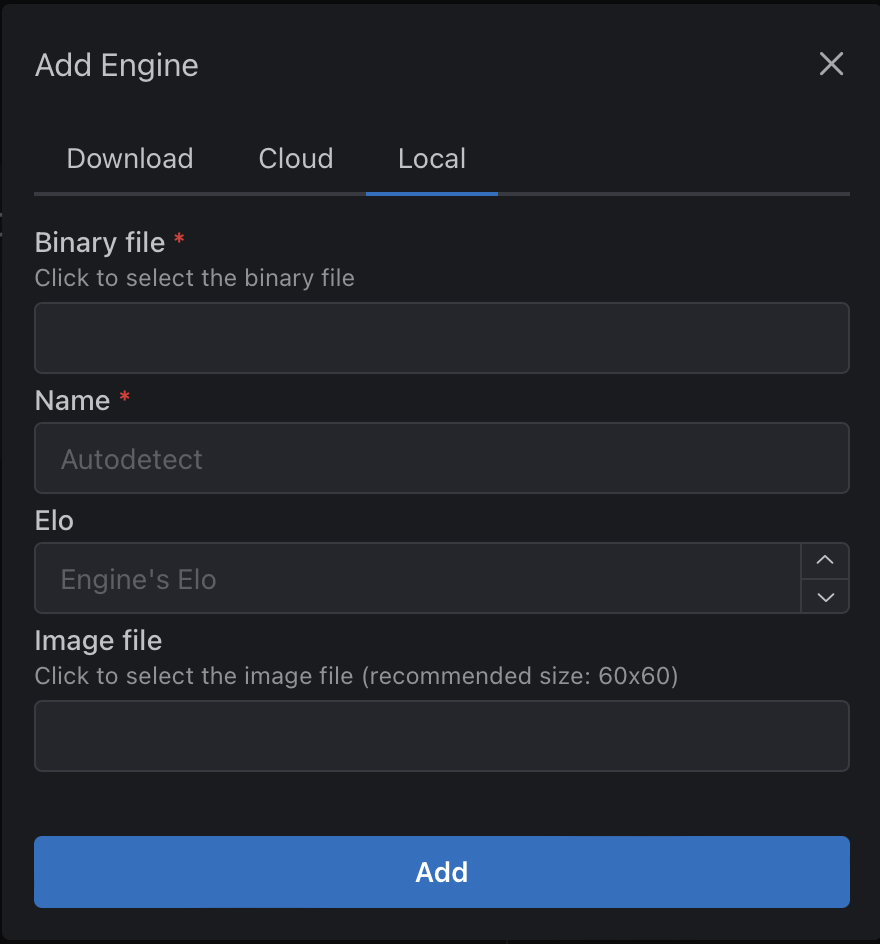
Task: Click the Elo decrement arrow
Action: tap(825, 597)
